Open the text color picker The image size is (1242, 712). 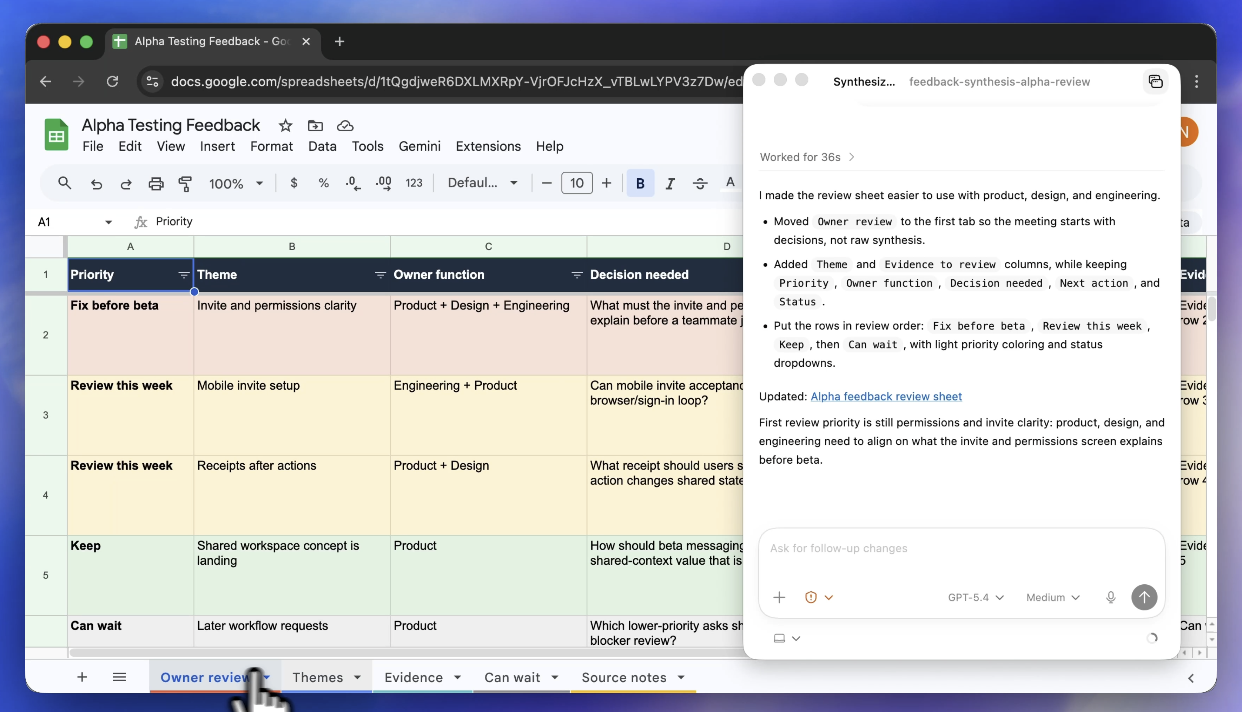click(730, 183)
